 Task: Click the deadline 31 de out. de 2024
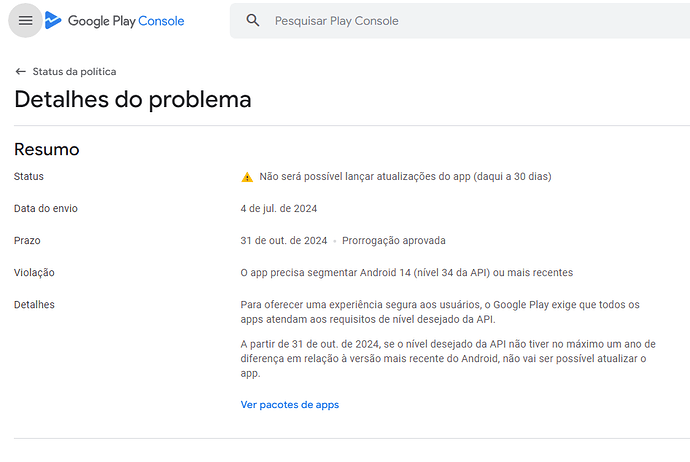pos(284,241)
